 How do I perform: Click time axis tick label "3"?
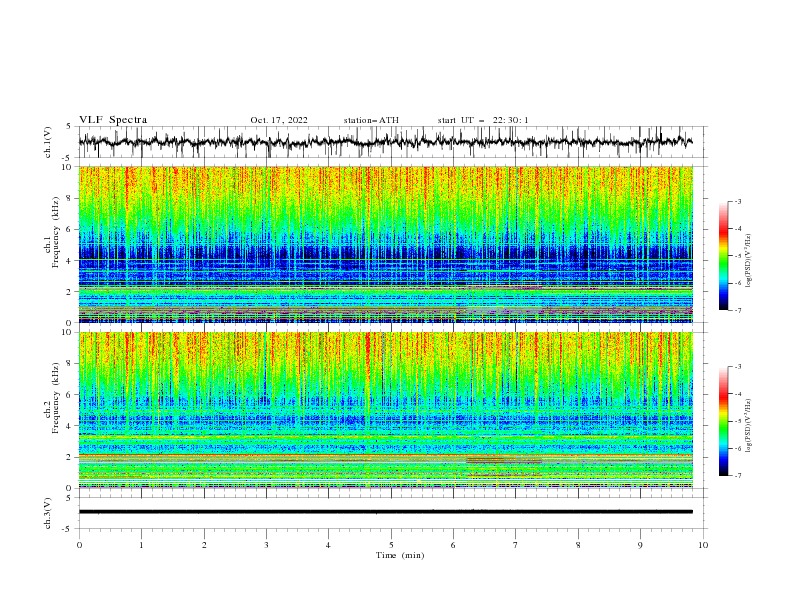pos(266,545)
